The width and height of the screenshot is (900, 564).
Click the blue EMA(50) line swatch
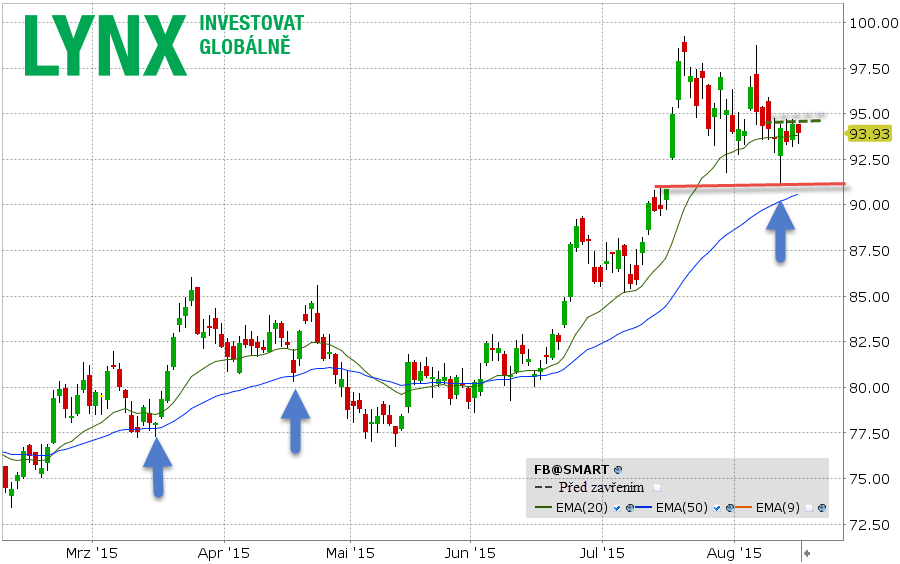coord(644,508)
